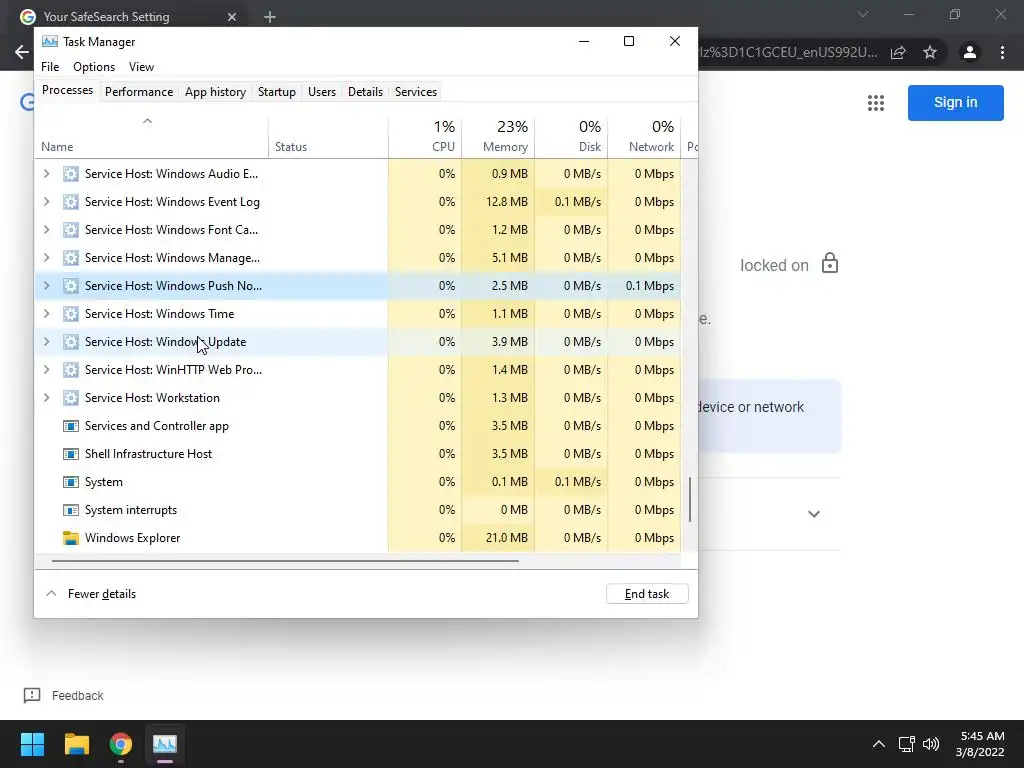Click the gear icon beside Windows Push No...

click(x=71, y=285)
